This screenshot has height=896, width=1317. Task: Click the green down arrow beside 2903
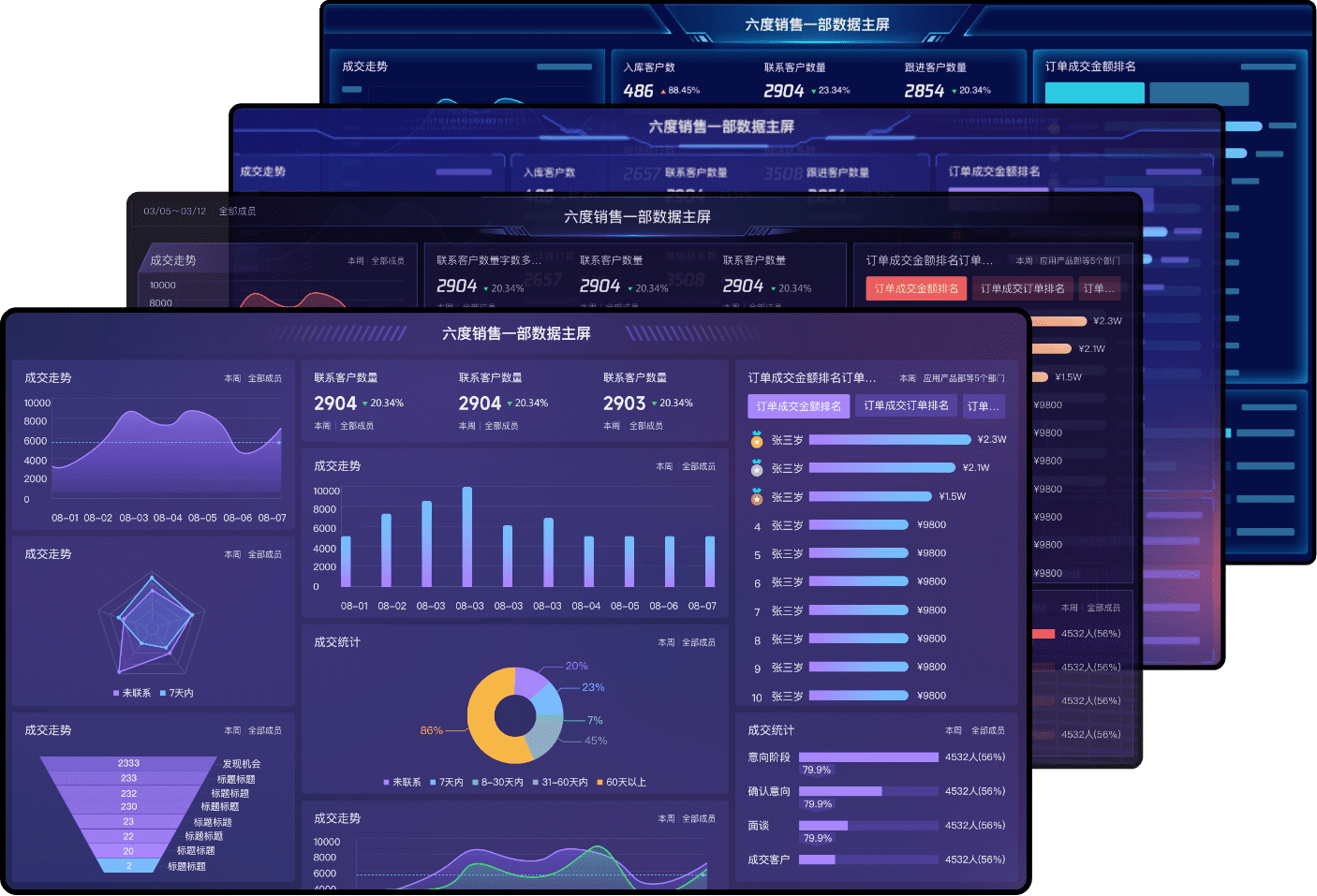654,404
